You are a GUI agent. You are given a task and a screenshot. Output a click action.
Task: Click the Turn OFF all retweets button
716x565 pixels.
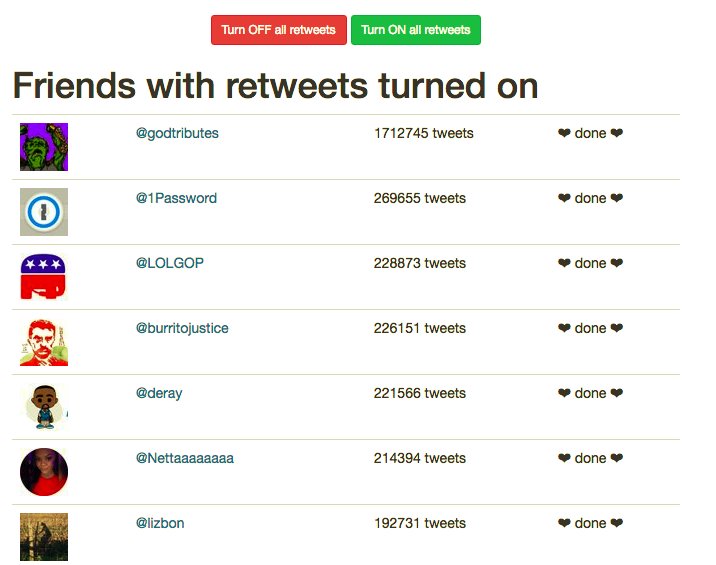coord(279,30)
